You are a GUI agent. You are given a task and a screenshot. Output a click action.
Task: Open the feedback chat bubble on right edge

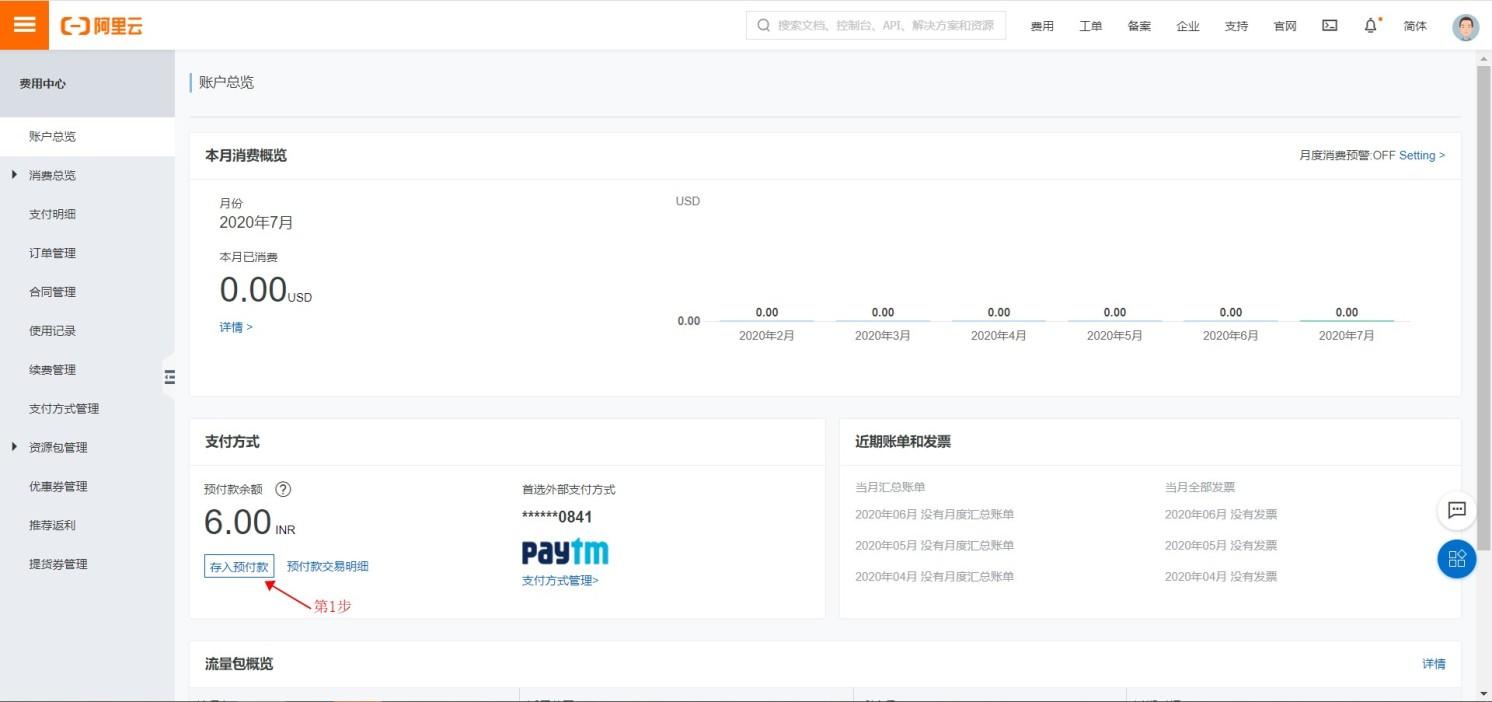click(x=1456, y=510)
